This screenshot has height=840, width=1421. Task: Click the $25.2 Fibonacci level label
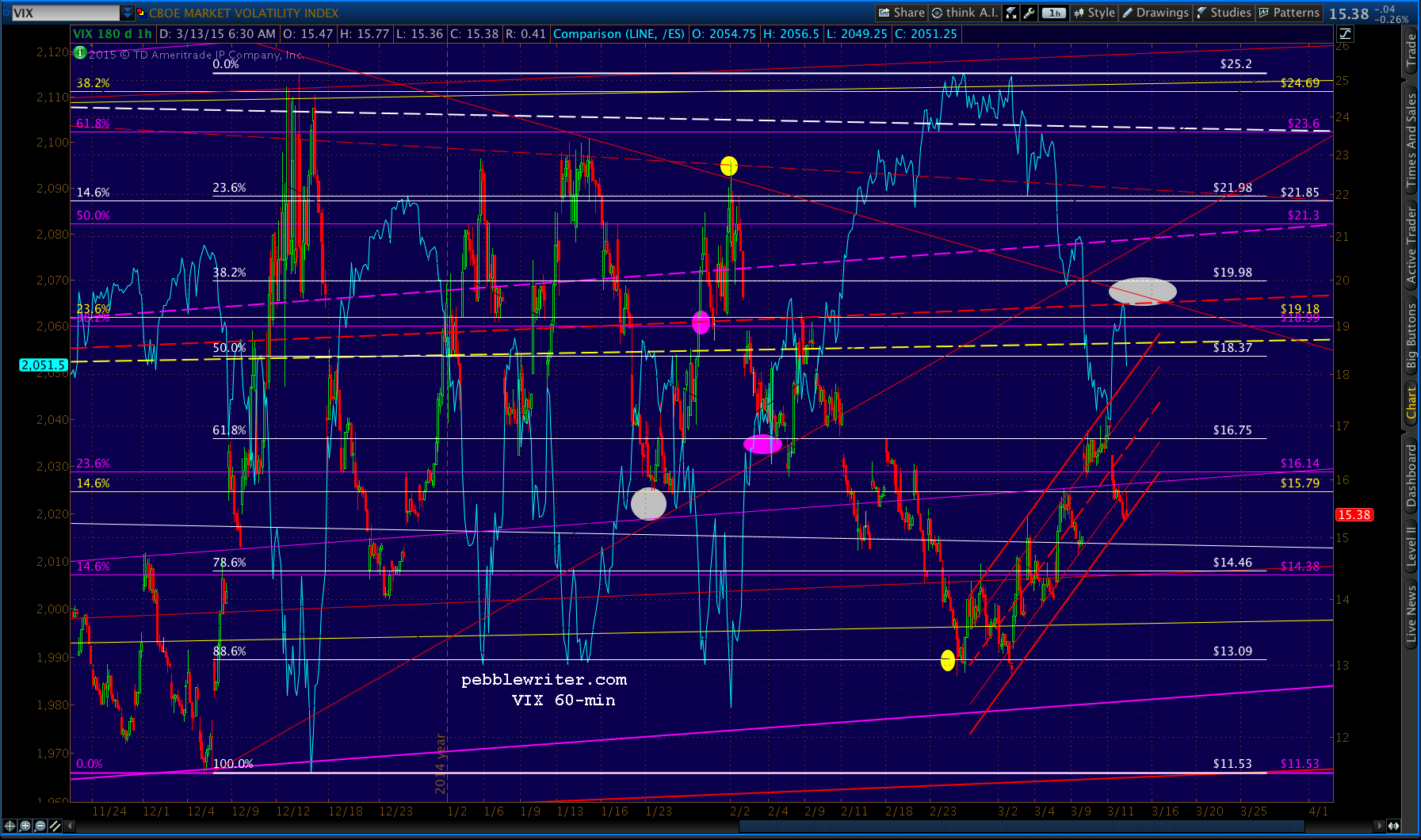tap(1236, 63)
